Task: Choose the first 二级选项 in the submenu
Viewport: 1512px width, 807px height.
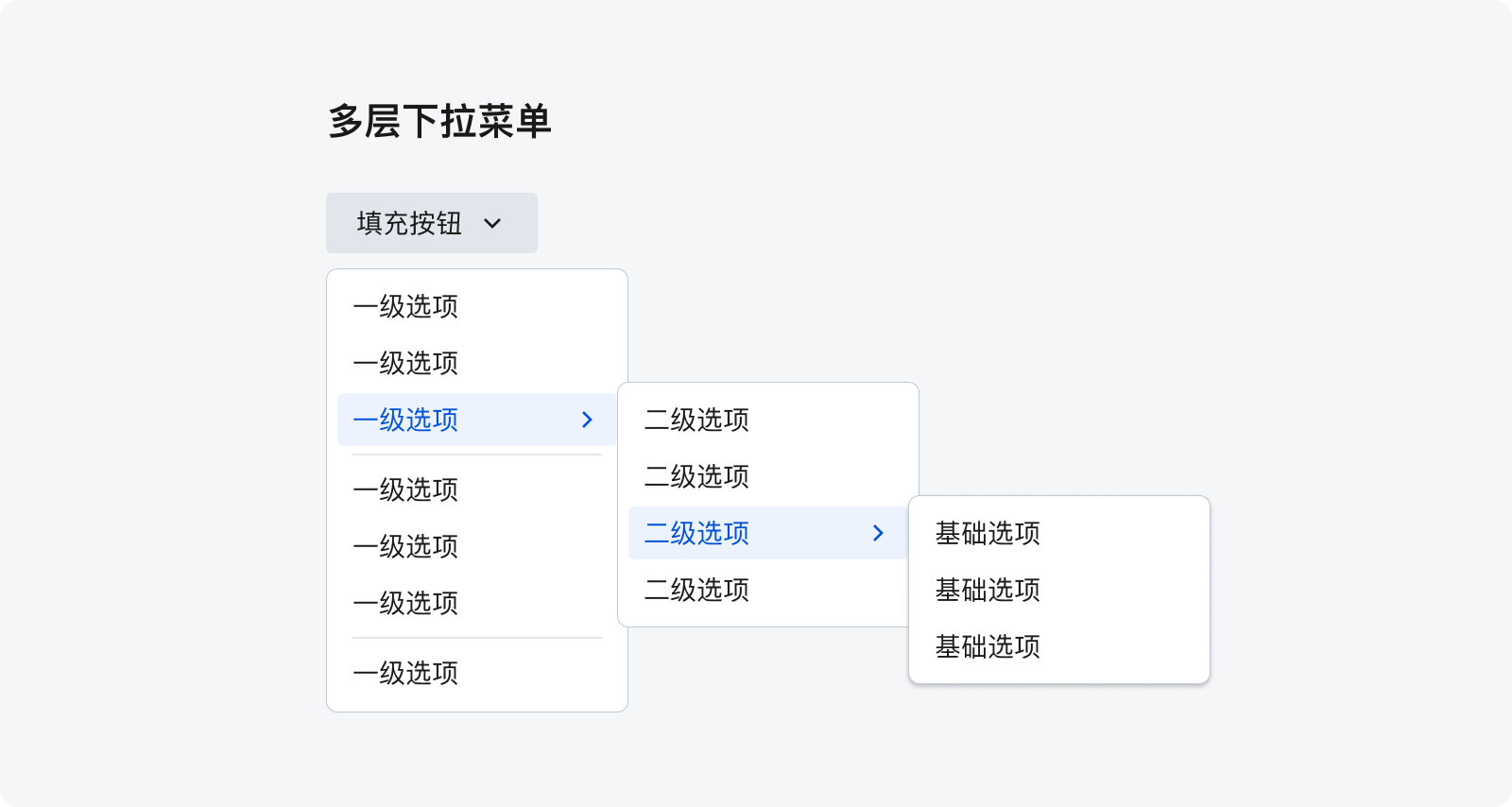Action: click(x=768, y=420)
